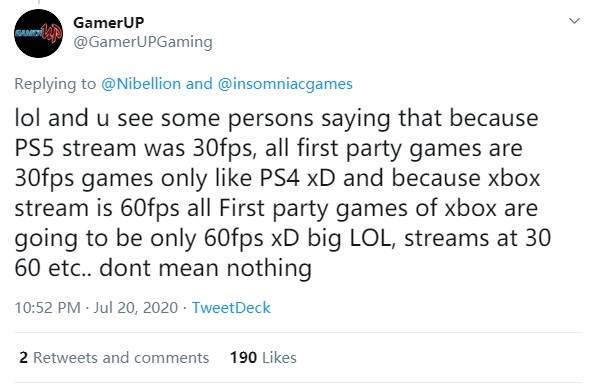View the 190 Likes list
594x384 pixels.
[263, 357]
